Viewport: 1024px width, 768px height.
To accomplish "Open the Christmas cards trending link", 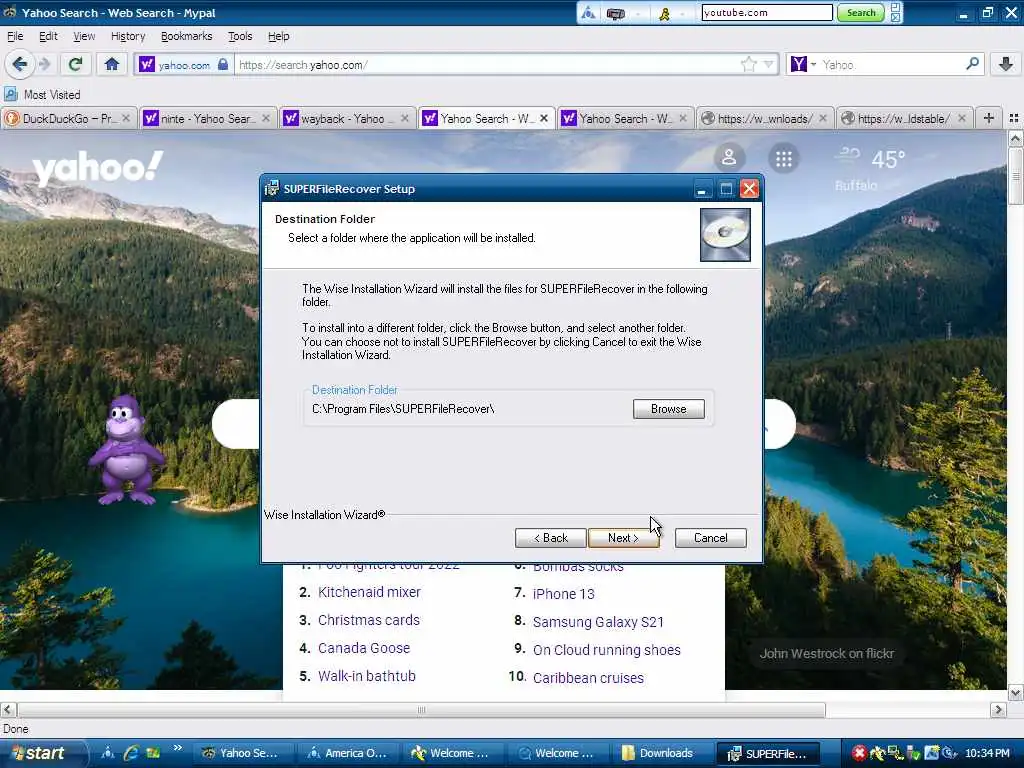I will click(x=368, y=620).
